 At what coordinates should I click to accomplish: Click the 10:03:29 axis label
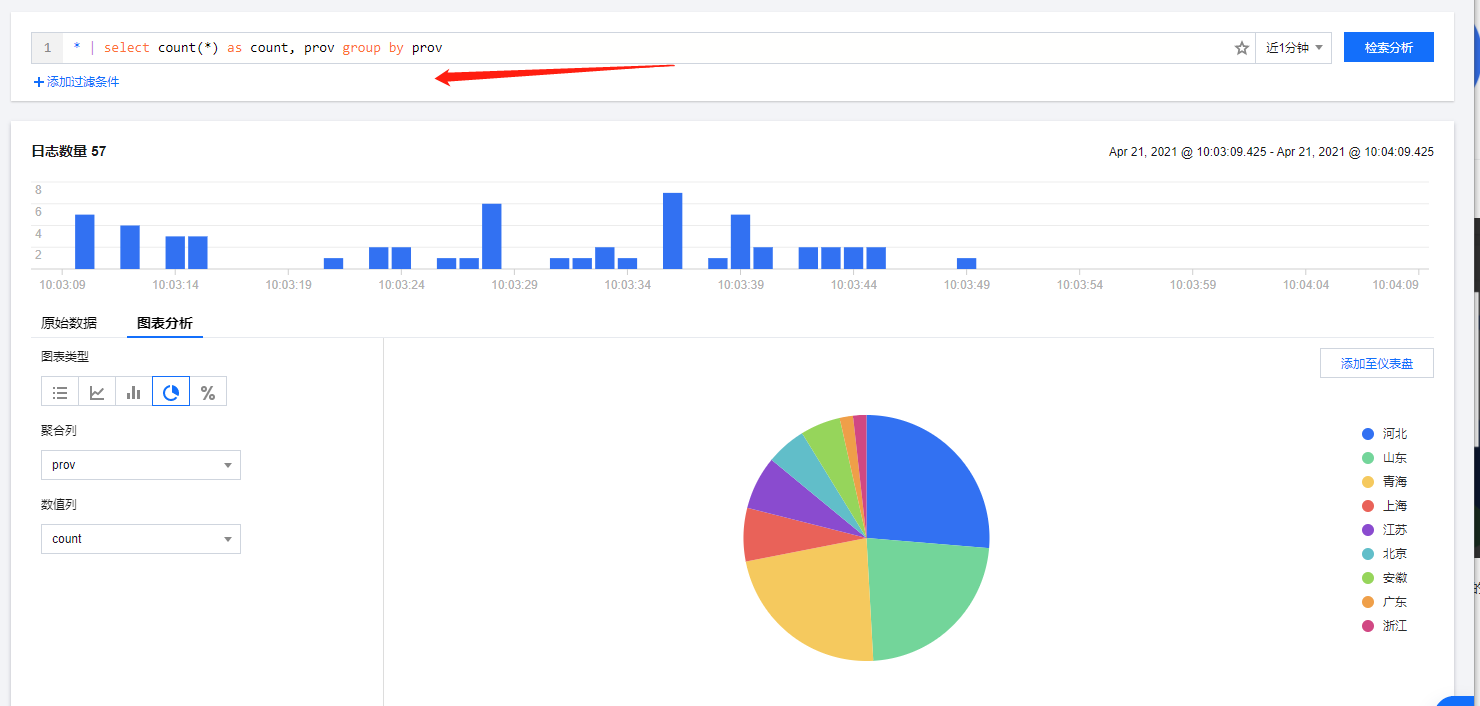[514, 285]
